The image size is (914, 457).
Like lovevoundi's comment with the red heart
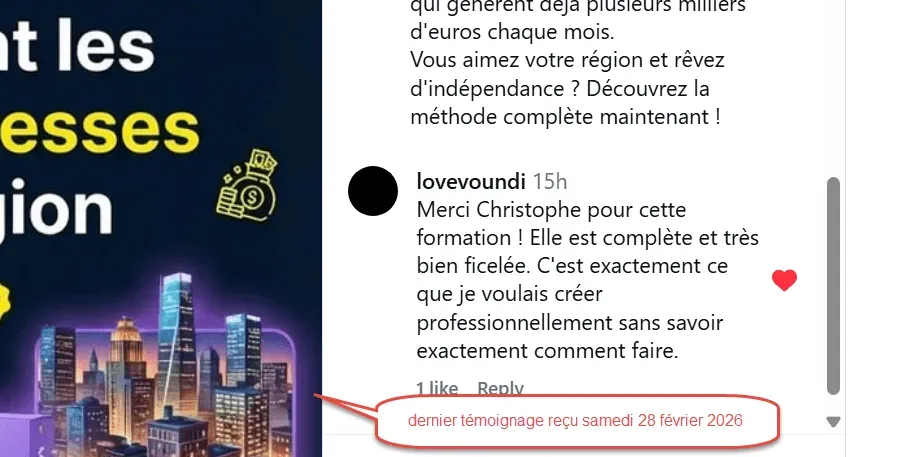[x=784, y=280]
